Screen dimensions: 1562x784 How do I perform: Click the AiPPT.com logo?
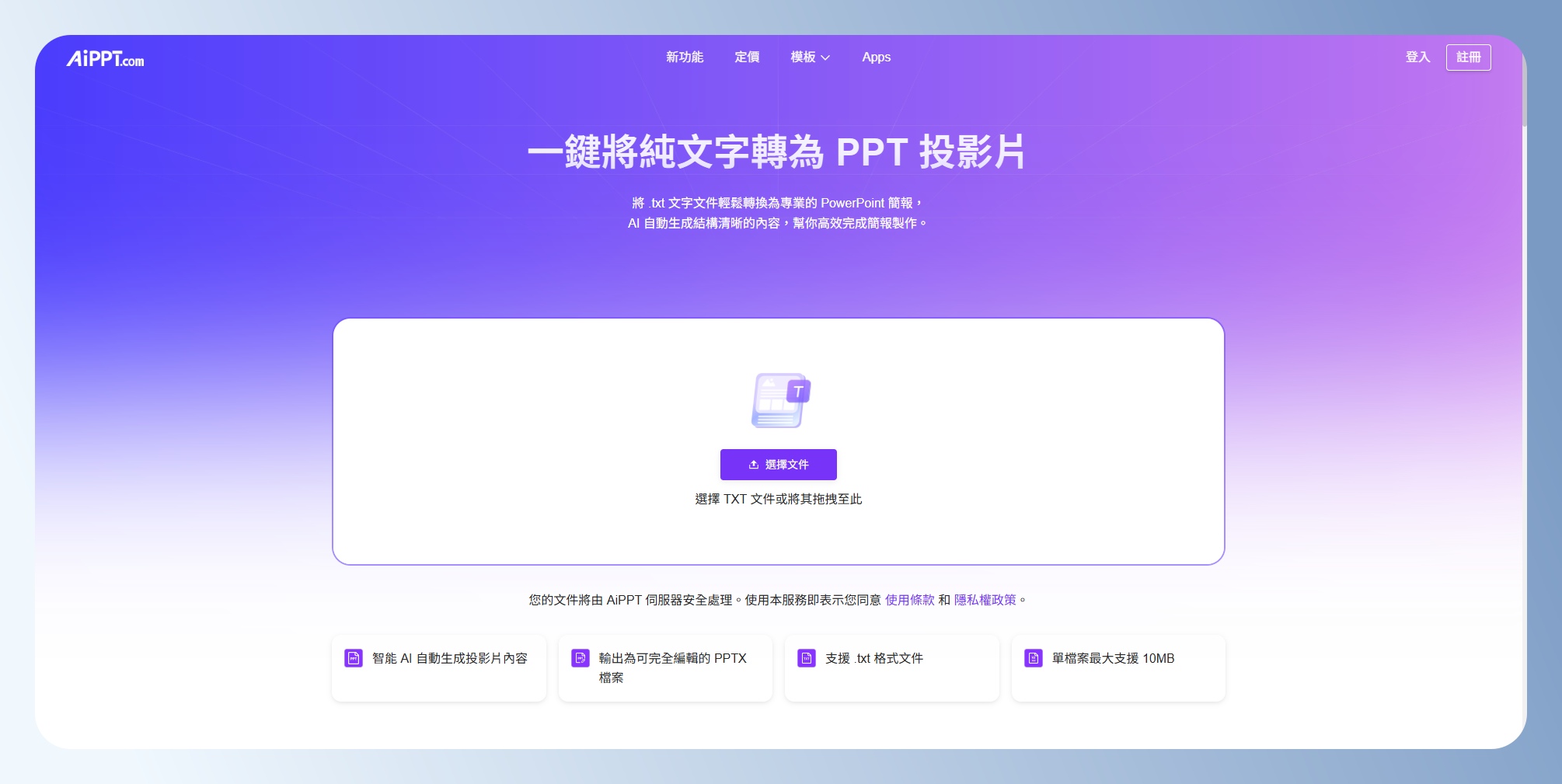(105, 59)
